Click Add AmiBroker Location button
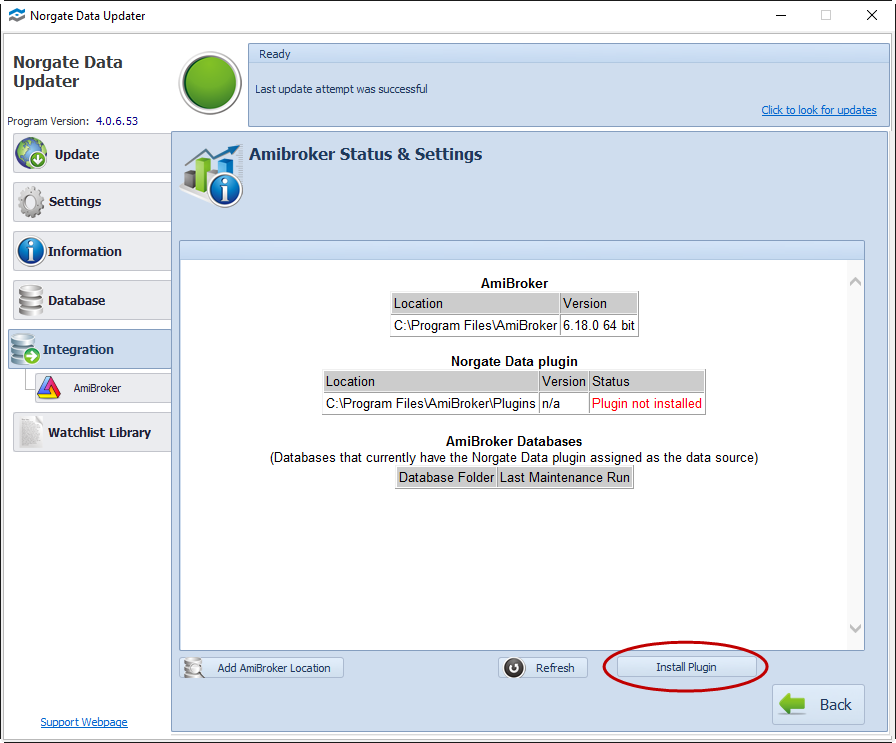This screenshot has height=743, width=896. tap(262, 668)
